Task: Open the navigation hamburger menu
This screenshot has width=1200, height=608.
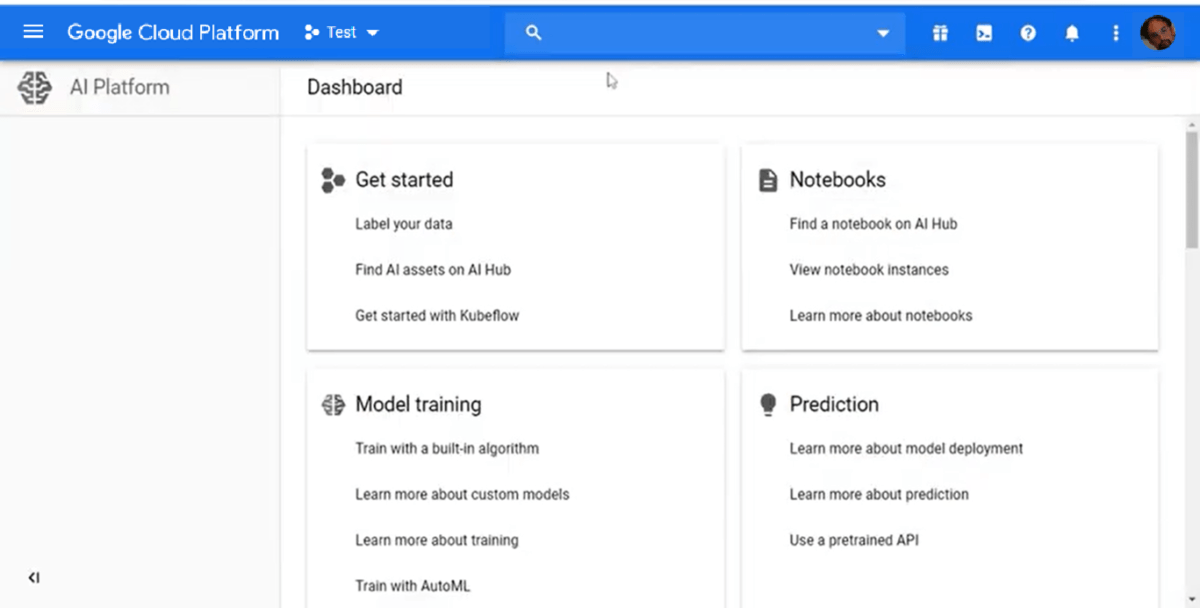Action: [x=33, y=31]
